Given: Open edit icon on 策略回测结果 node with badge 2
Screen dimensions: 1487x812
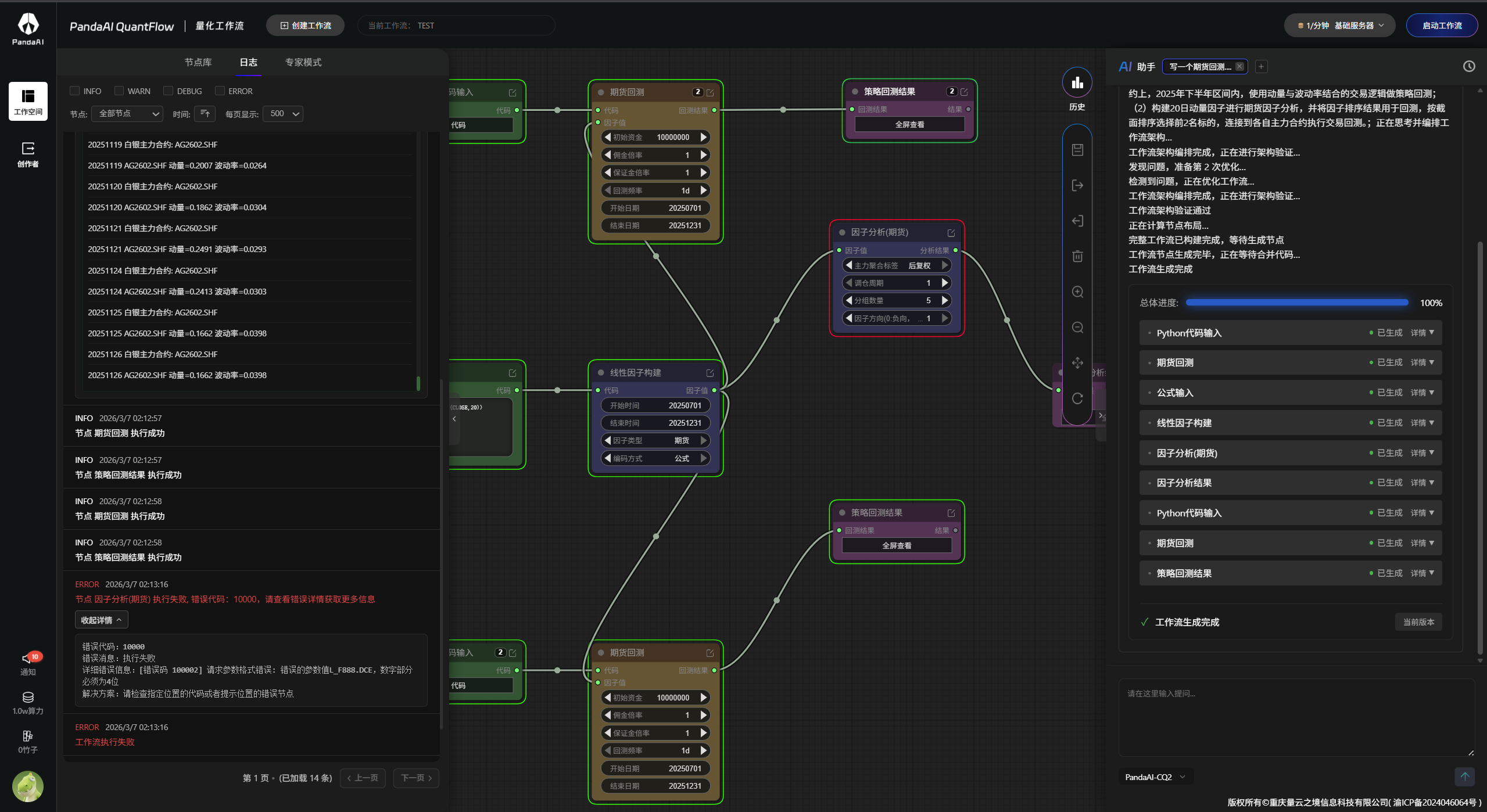Looking at the screenshot, I should 964,92.
